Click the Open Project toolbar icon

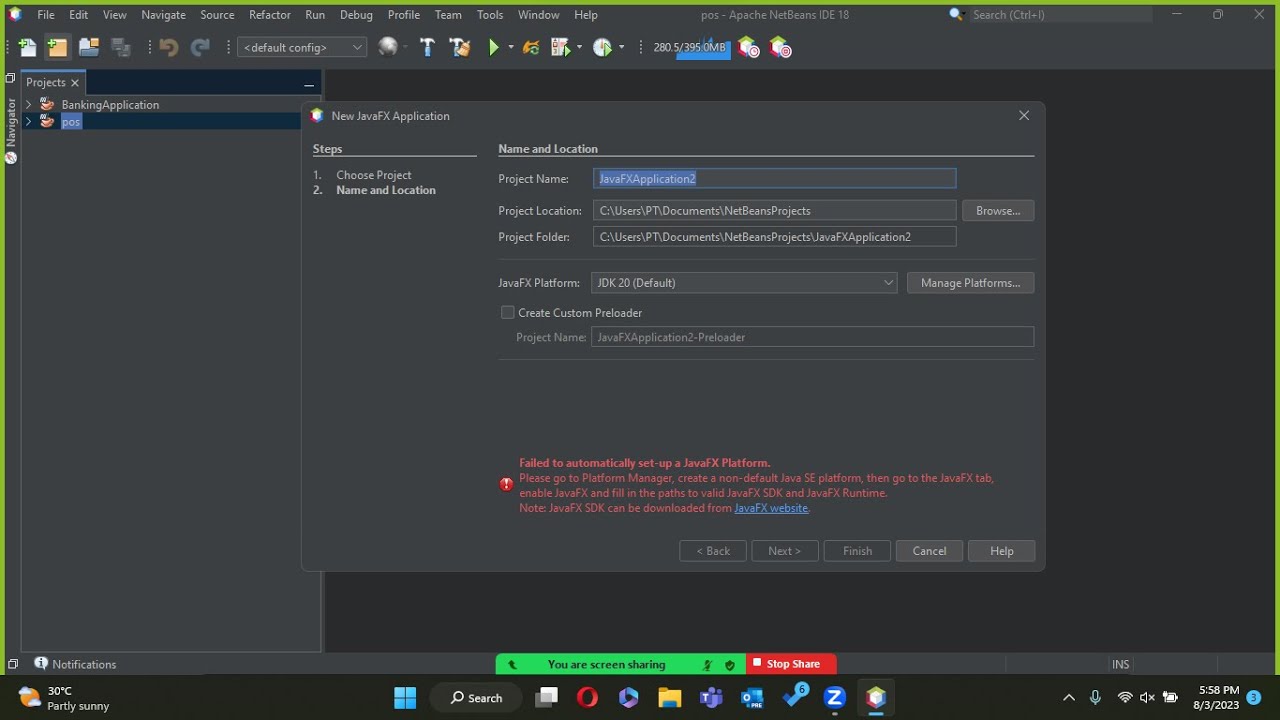coord(89,47)
